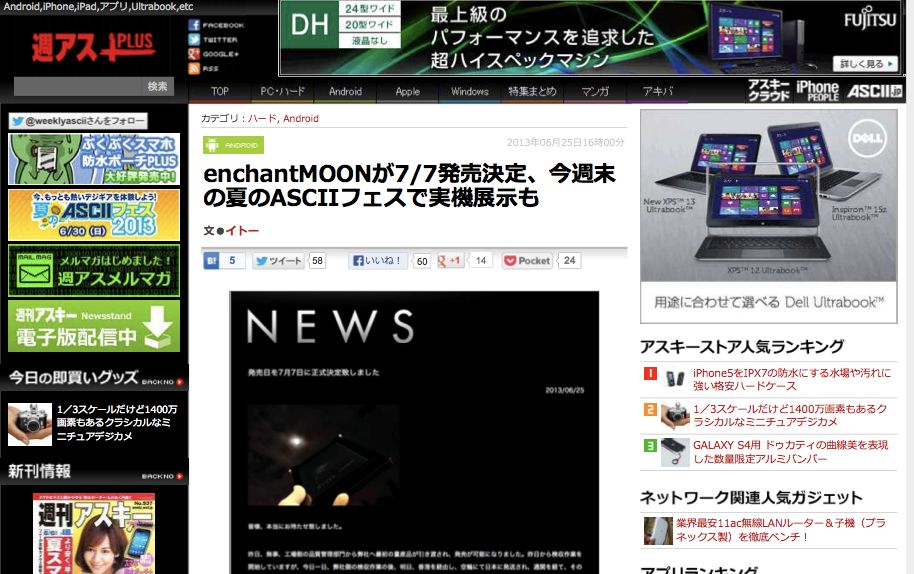Click the Pocket count 24
The width and height of the screenshot is (914, 574).
click(570, 260)
